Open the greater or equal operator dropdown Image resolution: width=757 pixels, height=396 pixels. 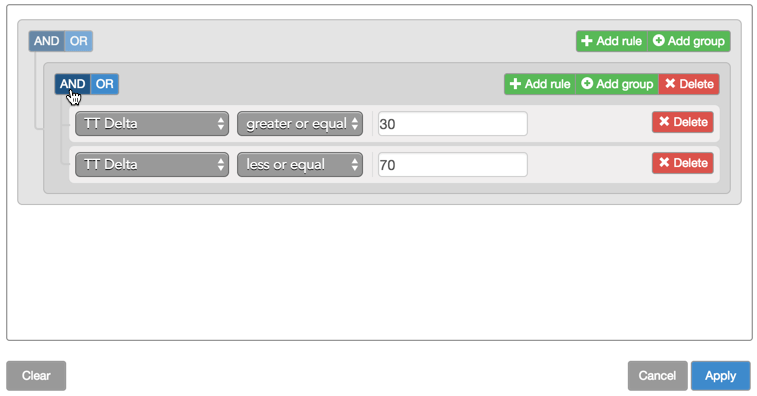click(x=300, y=124)
